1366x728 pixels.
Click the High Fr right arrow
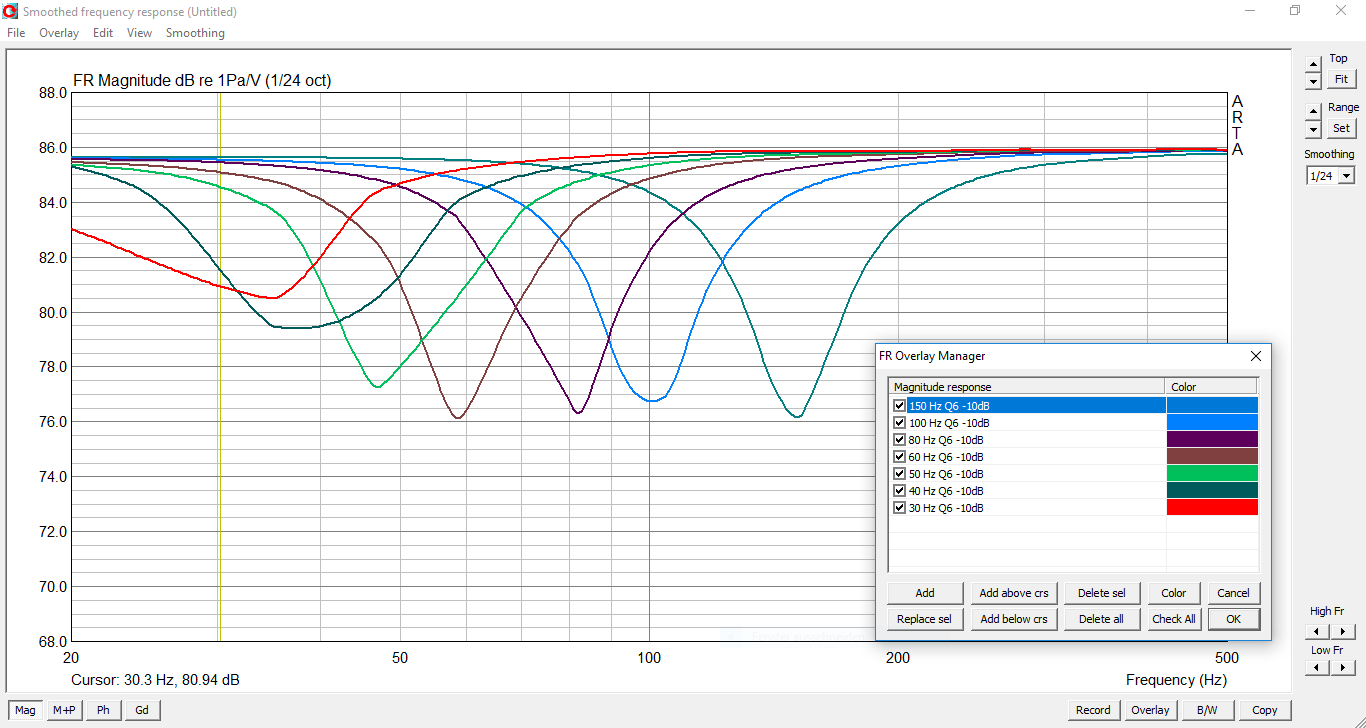point(1342,631)
